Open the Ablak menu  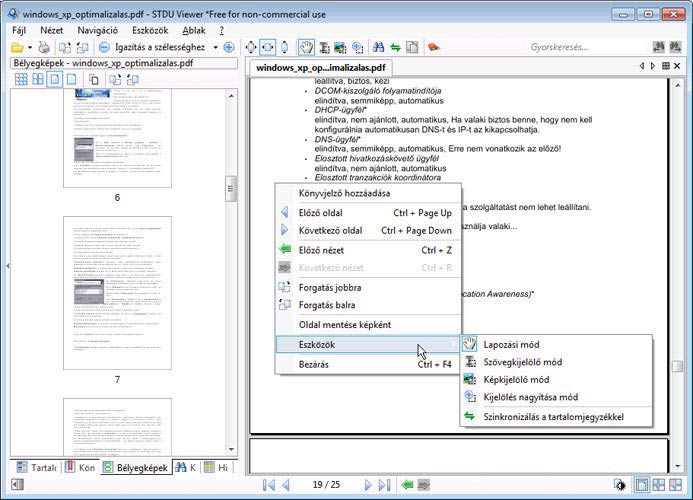click(x=194, y=31)
